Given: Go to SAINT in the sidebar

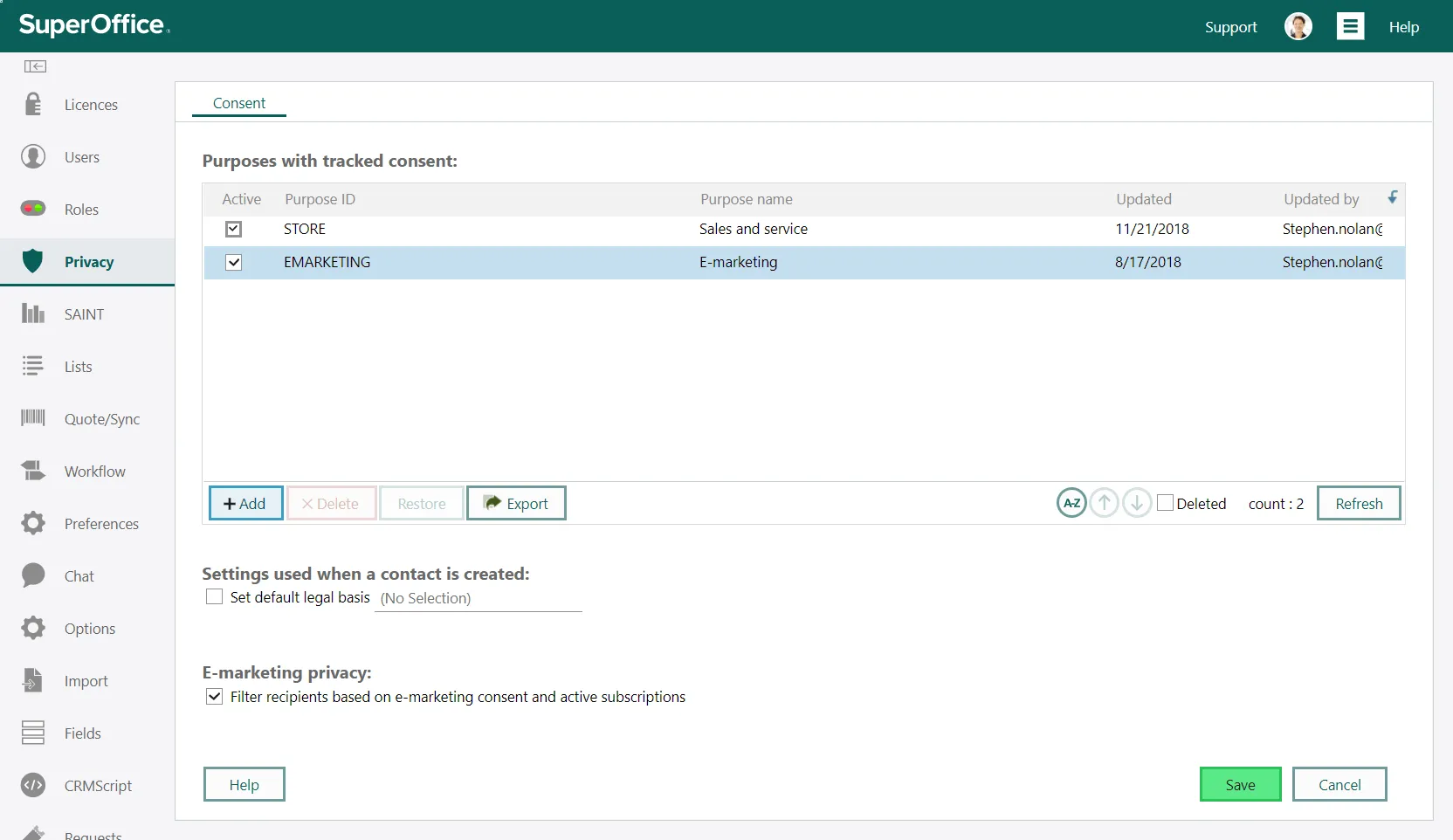Looking at the screenshot, I should pyautogui.click(x=84, y=314).
